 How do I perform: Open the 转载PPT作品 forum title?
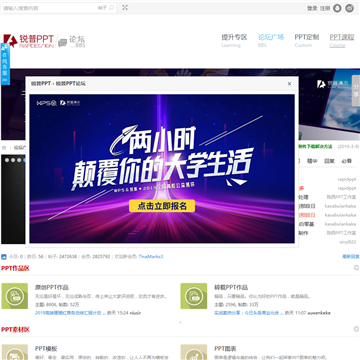point(231,287)
